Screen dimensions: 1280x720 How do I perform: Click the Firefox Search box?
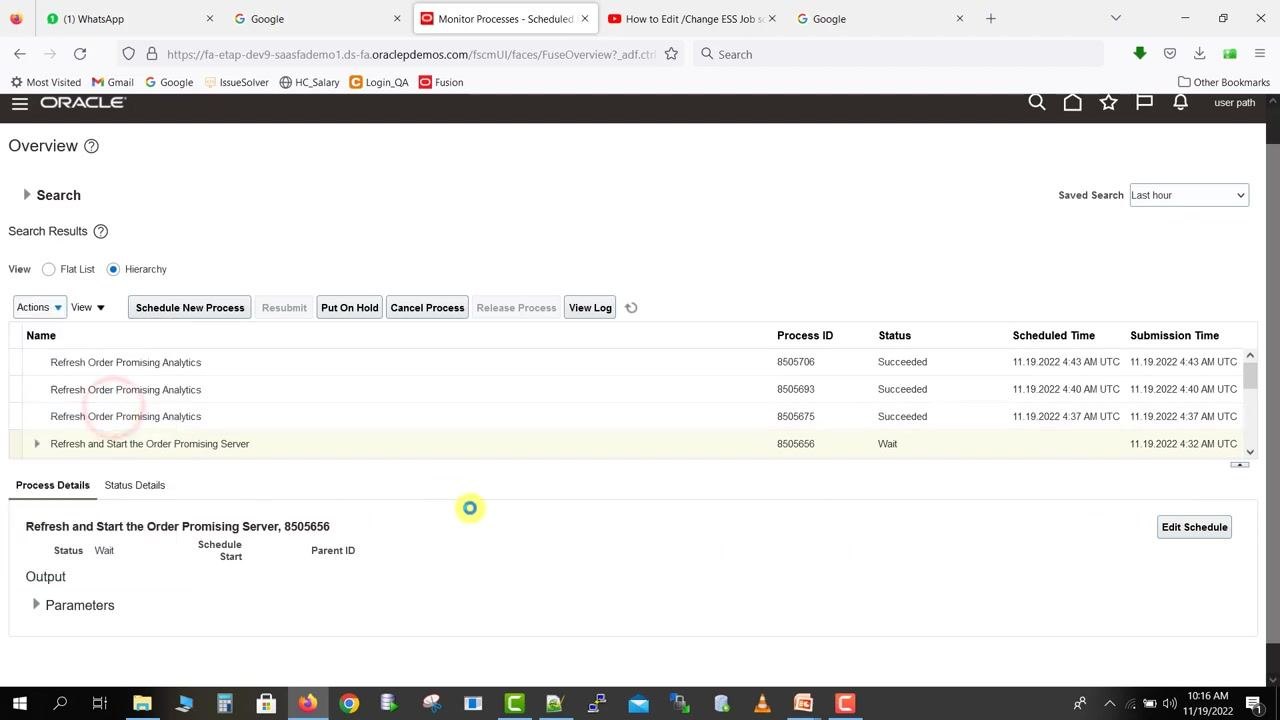[900, 54]
